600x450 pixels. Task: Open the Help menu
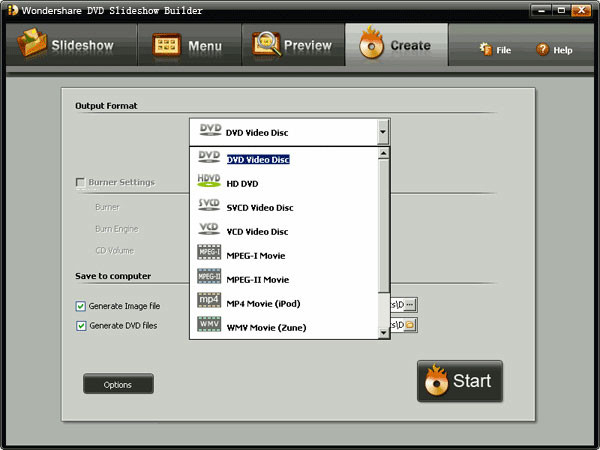[x=554, y=50]
